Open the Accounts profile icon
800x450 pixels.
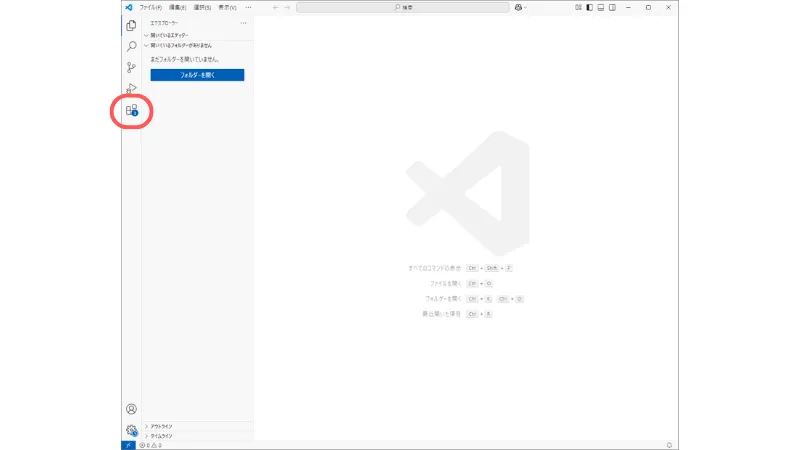[131, 409]
